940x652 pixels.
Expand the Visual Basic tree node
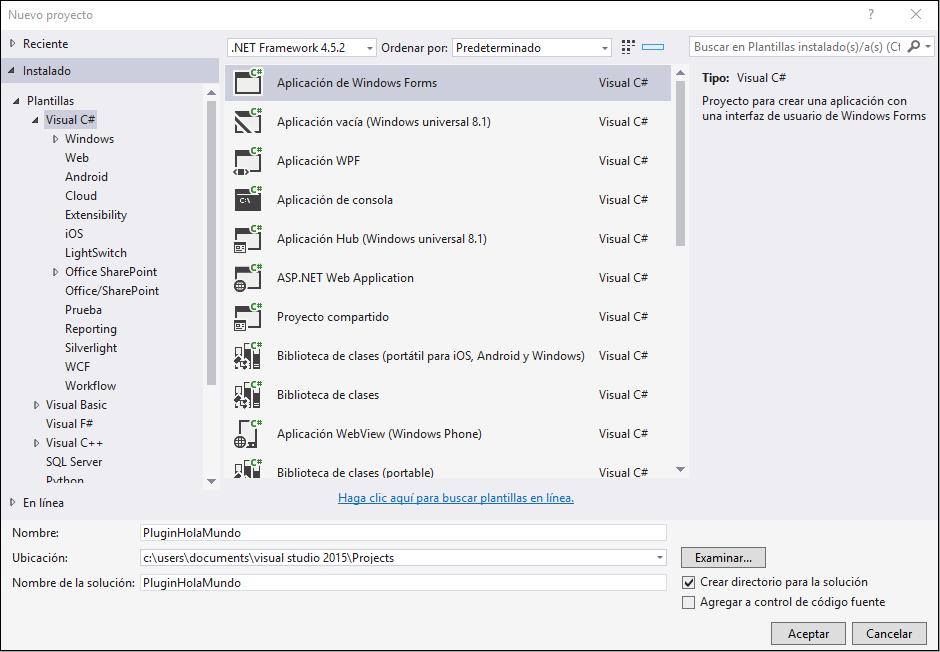(x=37, y=405)
